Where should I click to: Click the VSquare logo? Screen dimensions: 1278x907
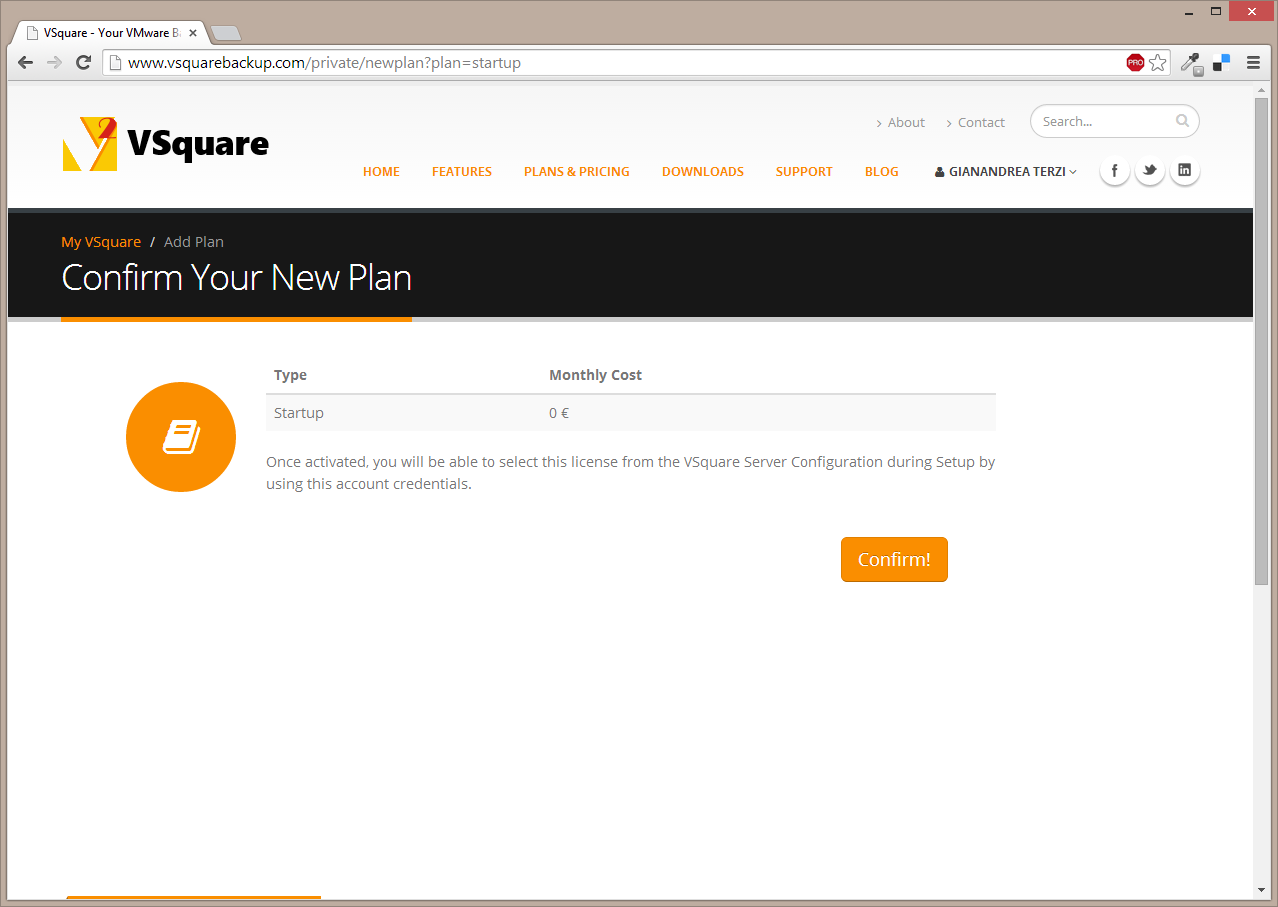click(x=166, y=144)
